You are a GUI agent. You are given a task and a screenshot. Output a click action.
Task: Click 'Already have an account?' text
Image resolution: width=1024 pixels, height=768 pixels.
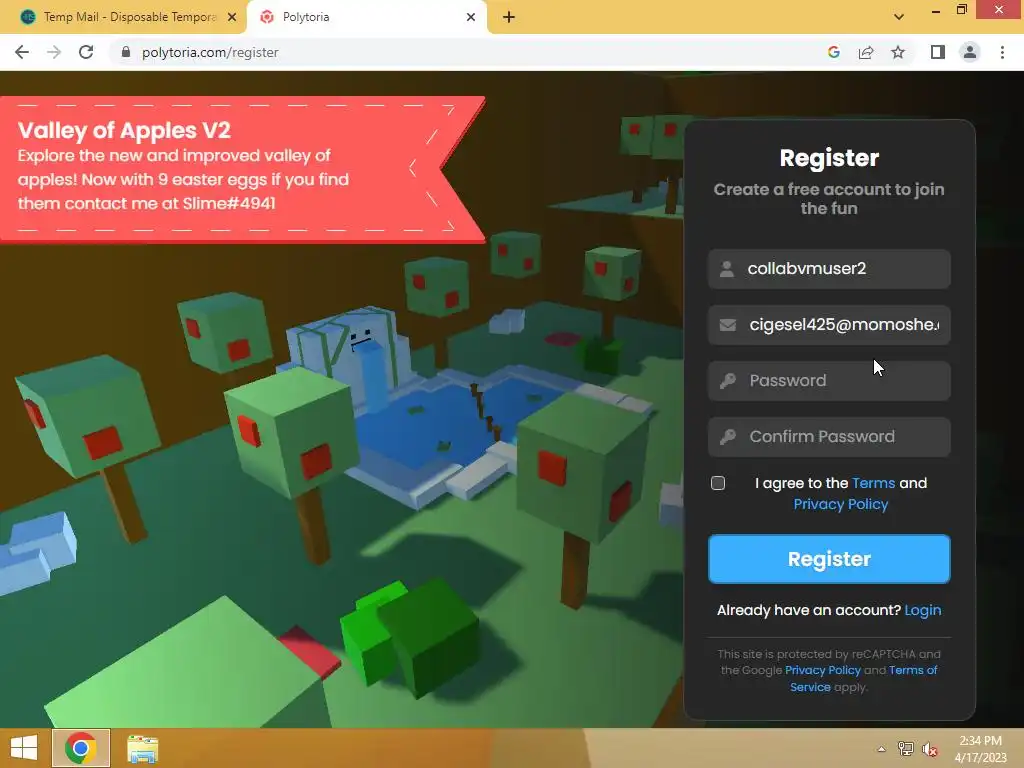pyautogui.click(x=808, y=610)
